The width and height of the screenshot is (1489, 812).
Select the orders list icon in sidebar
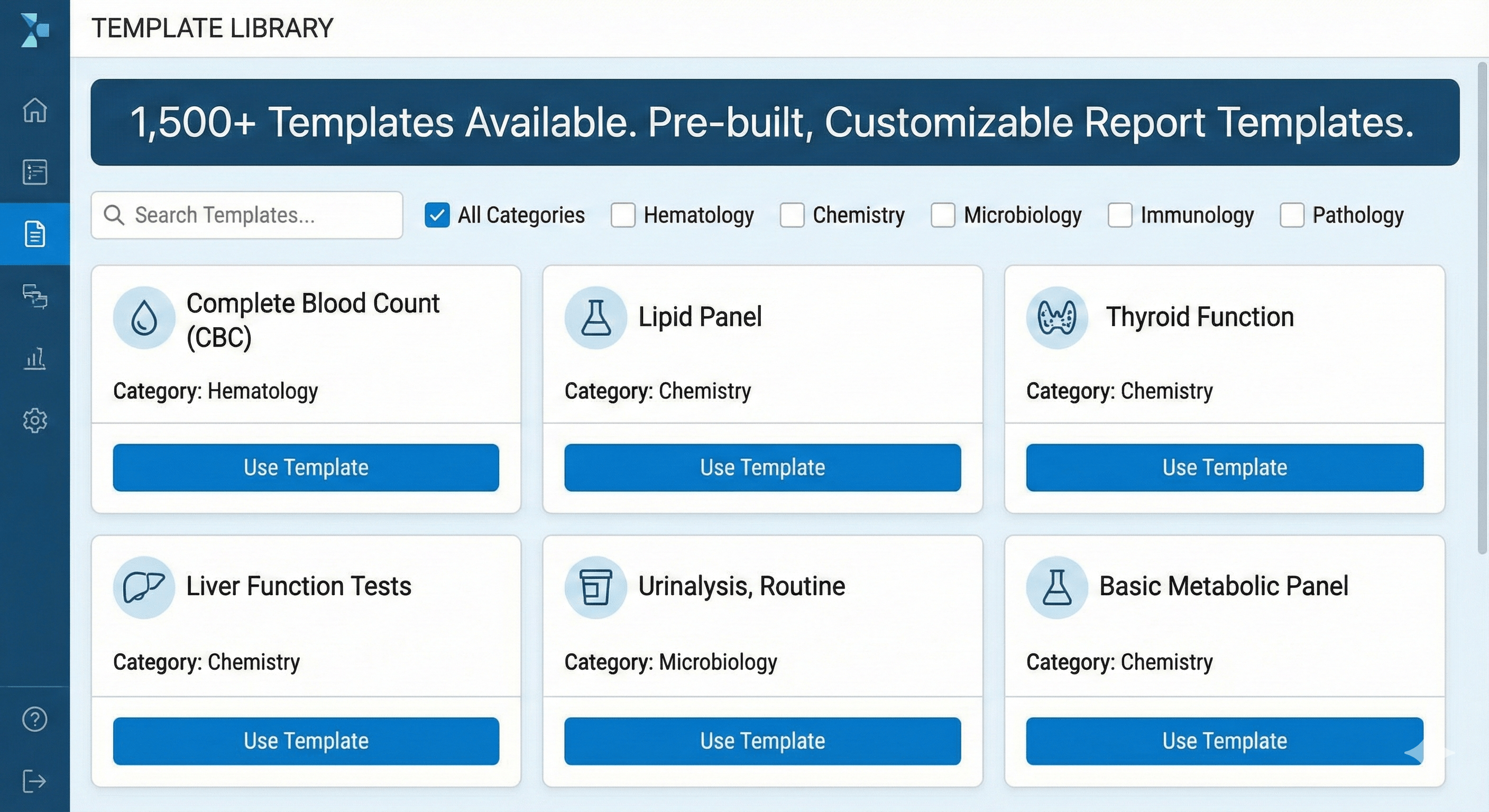tap(35, 172)
